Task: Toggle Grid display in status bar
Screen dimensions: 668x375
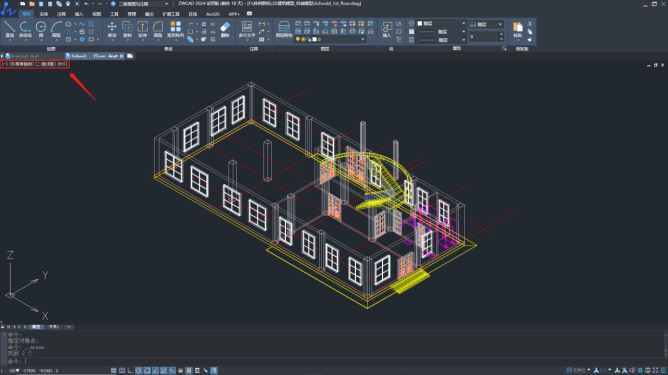Action: click(122, 371)
